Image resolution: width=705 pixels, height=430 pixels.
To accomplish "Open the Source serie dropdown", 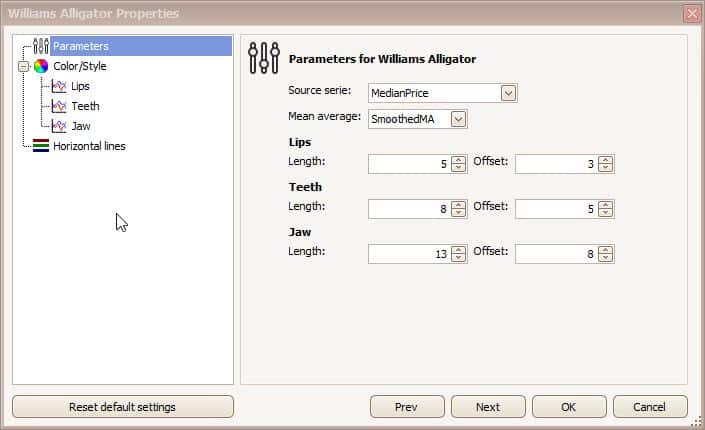I will [508, 93].
